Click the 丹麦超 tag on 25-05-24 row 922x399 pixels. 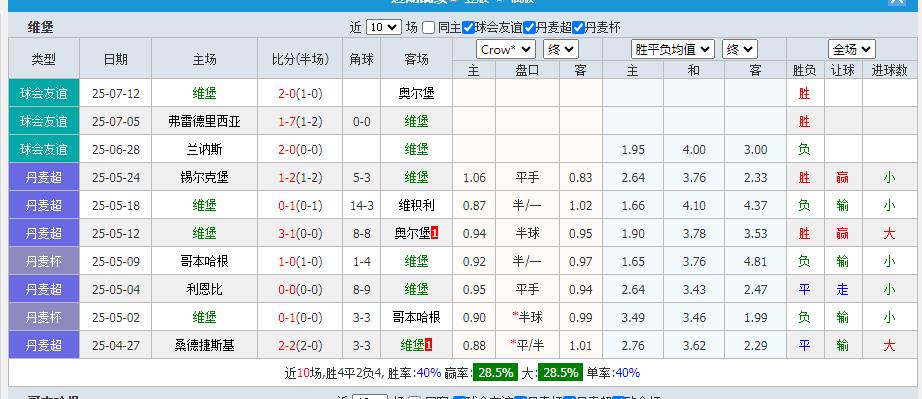pos(44,177)
